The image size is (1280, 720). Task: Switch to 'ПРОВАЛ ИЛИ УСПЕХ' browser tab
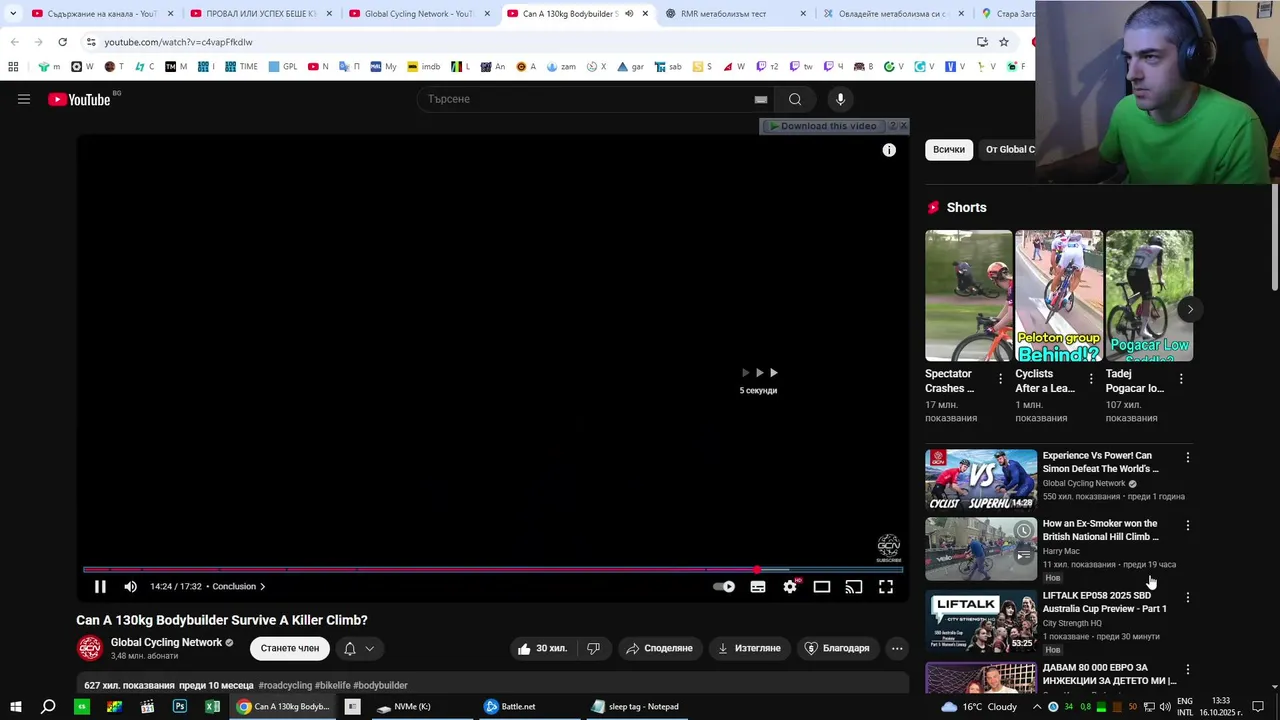click(252, 14)
